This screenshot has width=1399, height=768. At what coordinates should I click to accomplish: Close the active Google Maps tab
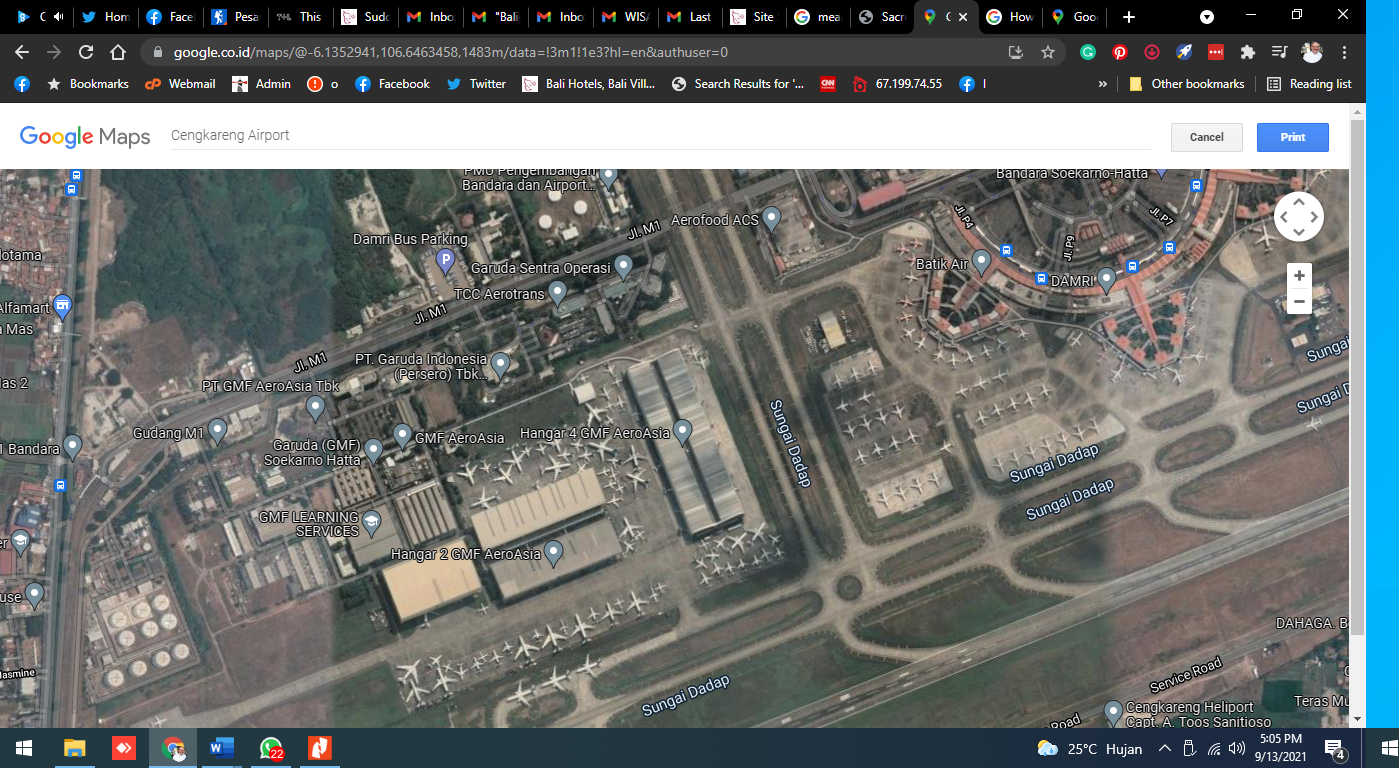963,17
